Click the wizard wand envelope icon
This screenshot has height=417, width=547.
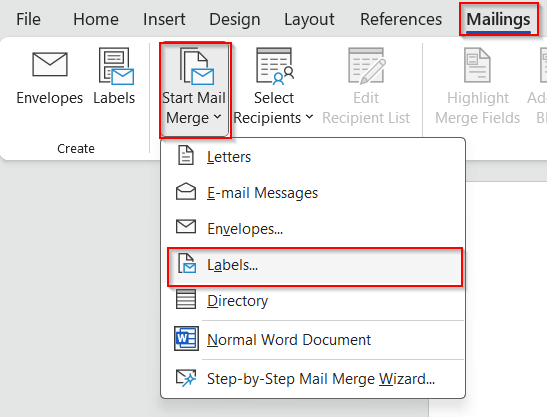click(186, 378)
